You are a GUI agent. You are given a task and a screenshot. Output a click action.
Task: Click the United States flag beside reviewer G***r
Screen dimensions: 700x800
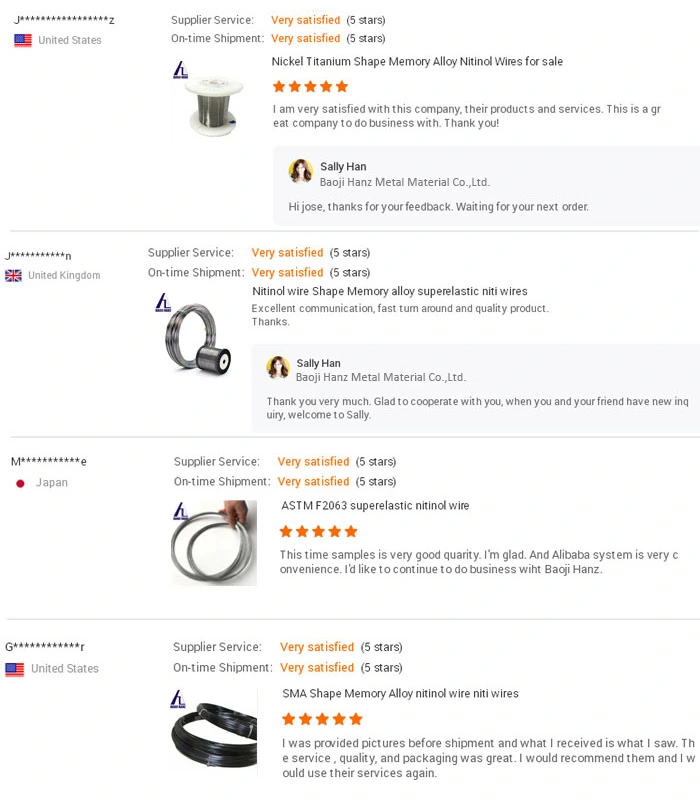click(x=14, y=669)
